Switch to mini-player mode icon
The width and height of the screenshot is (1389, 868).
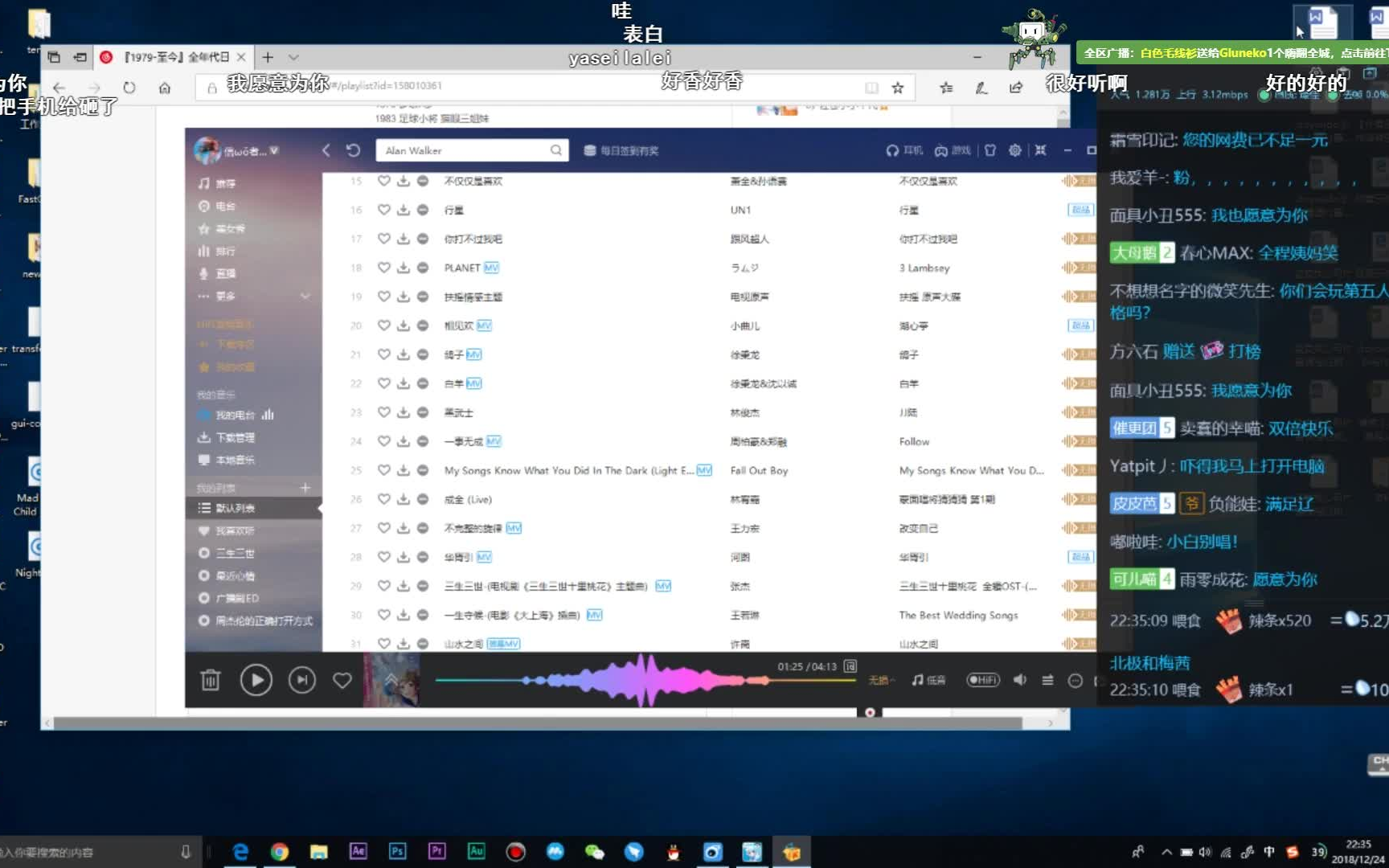coord(1040,150)
